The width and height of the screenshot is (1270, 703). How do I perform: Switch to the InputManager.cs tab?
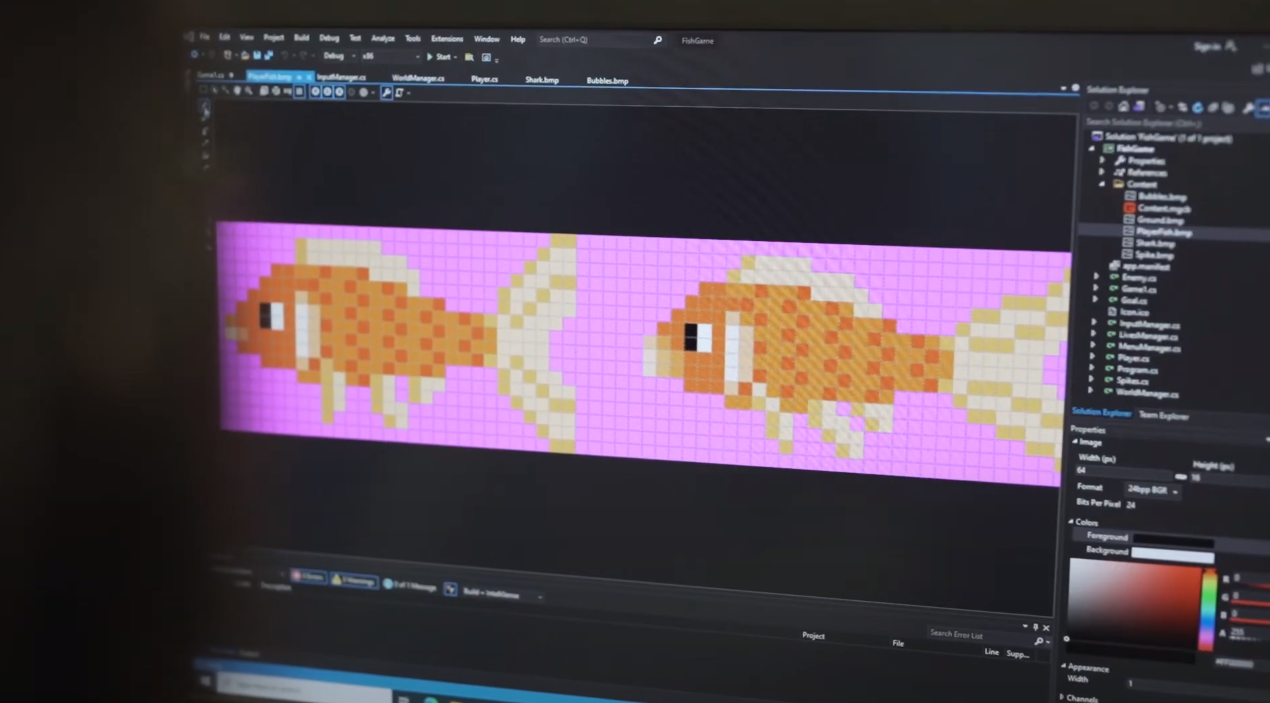tap(342, 77)
